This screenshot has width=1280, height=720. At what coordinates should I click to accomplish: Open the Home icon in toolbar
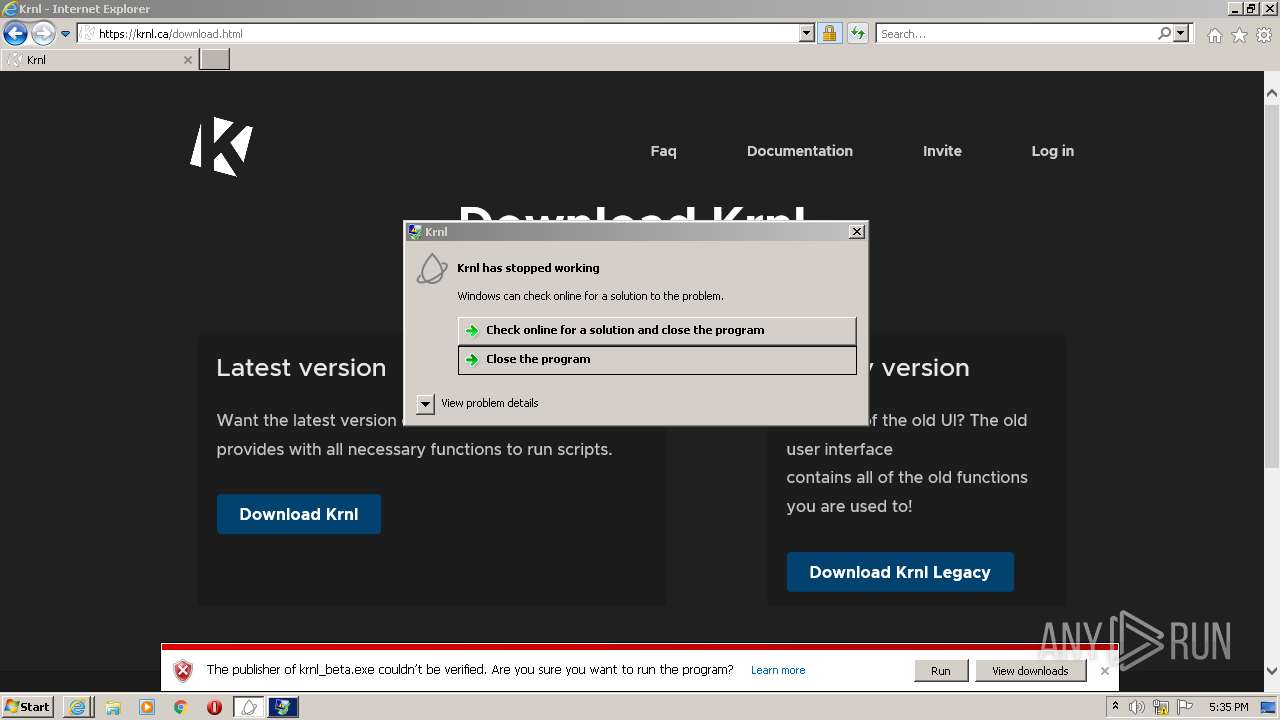coord(1214,35)
